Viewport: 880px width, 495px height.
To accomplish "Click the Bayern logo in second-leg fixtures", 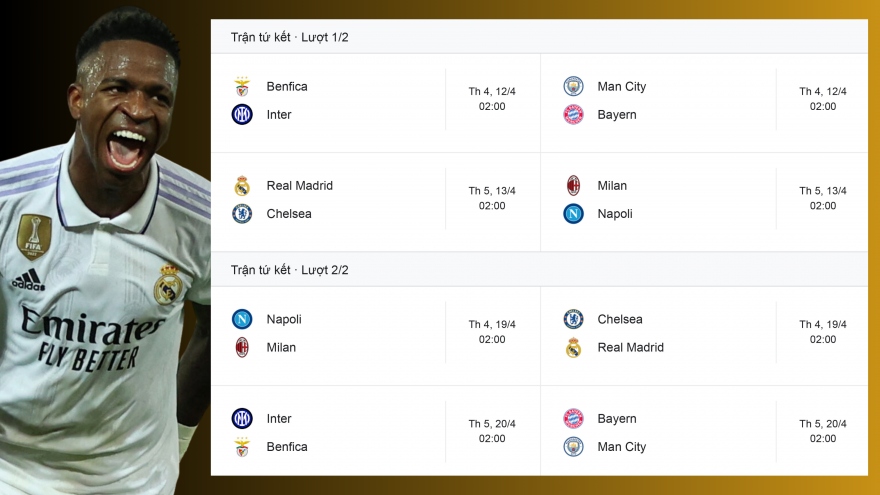I will [573, 419].
